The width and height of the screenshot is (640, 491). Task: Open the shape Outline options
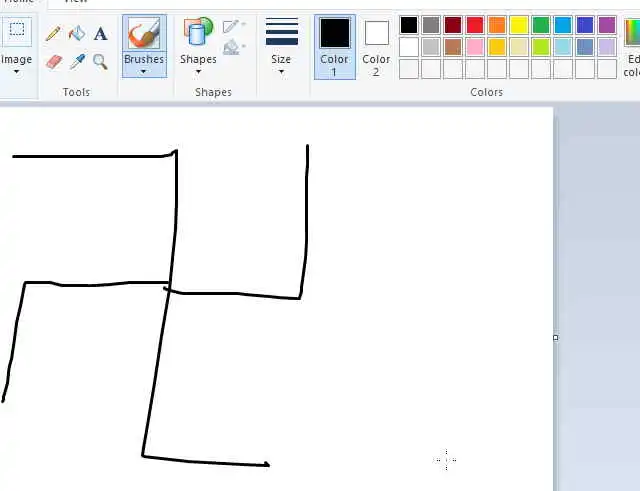pyautogui.click(x=234, y=26)
